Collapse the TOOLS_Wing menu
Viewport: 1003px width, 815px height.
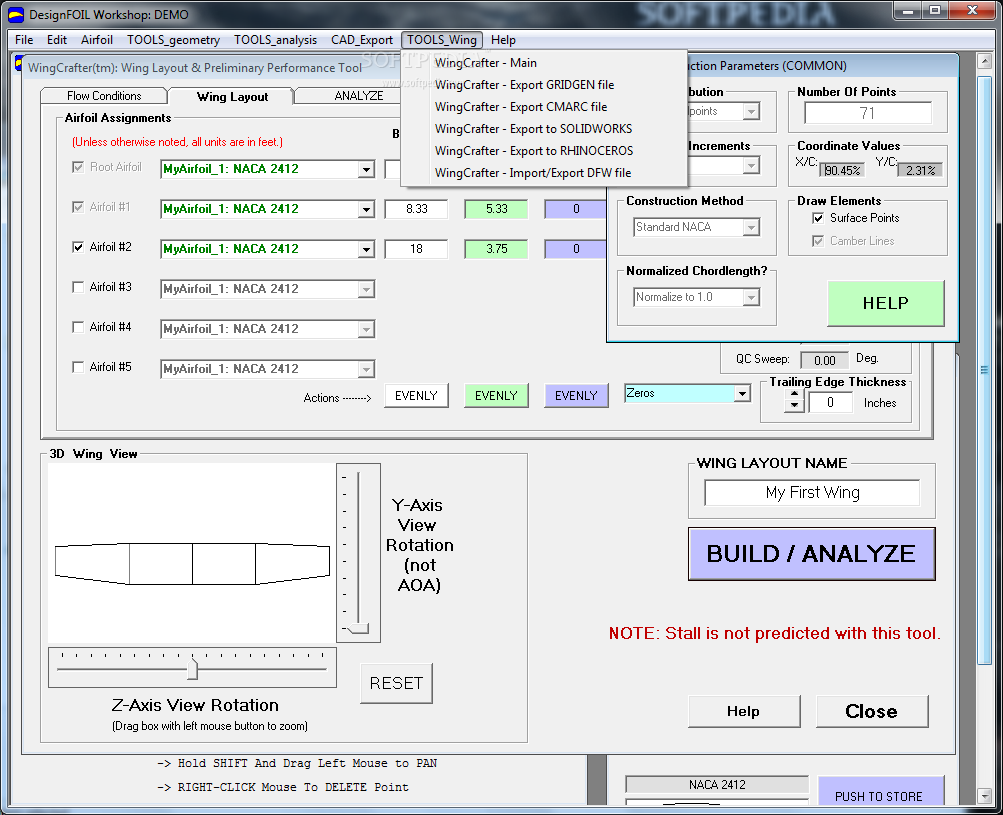click(x=442, y=40)
